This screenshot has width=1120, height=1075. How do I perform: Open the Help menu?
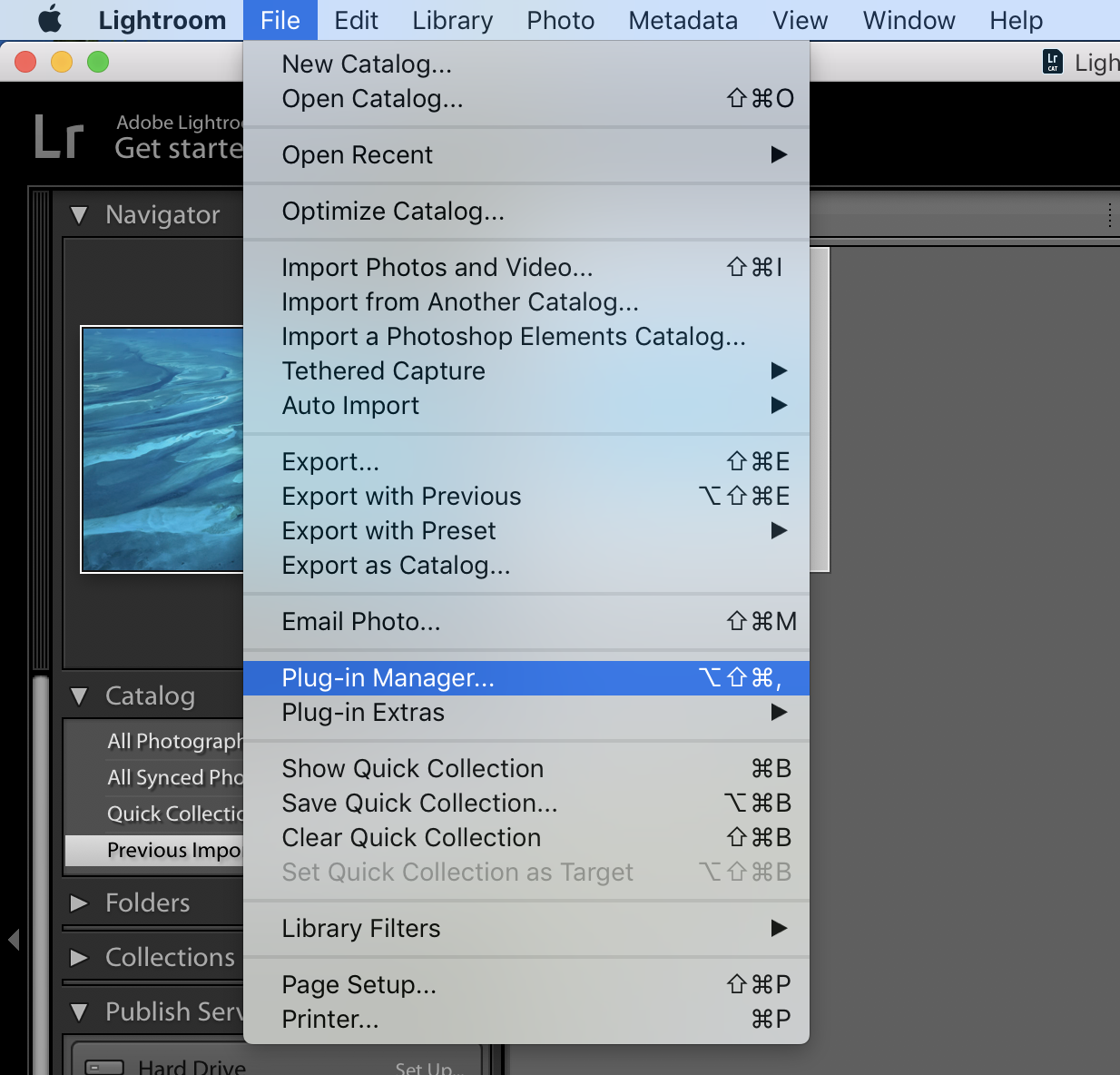pos(1016,20)
